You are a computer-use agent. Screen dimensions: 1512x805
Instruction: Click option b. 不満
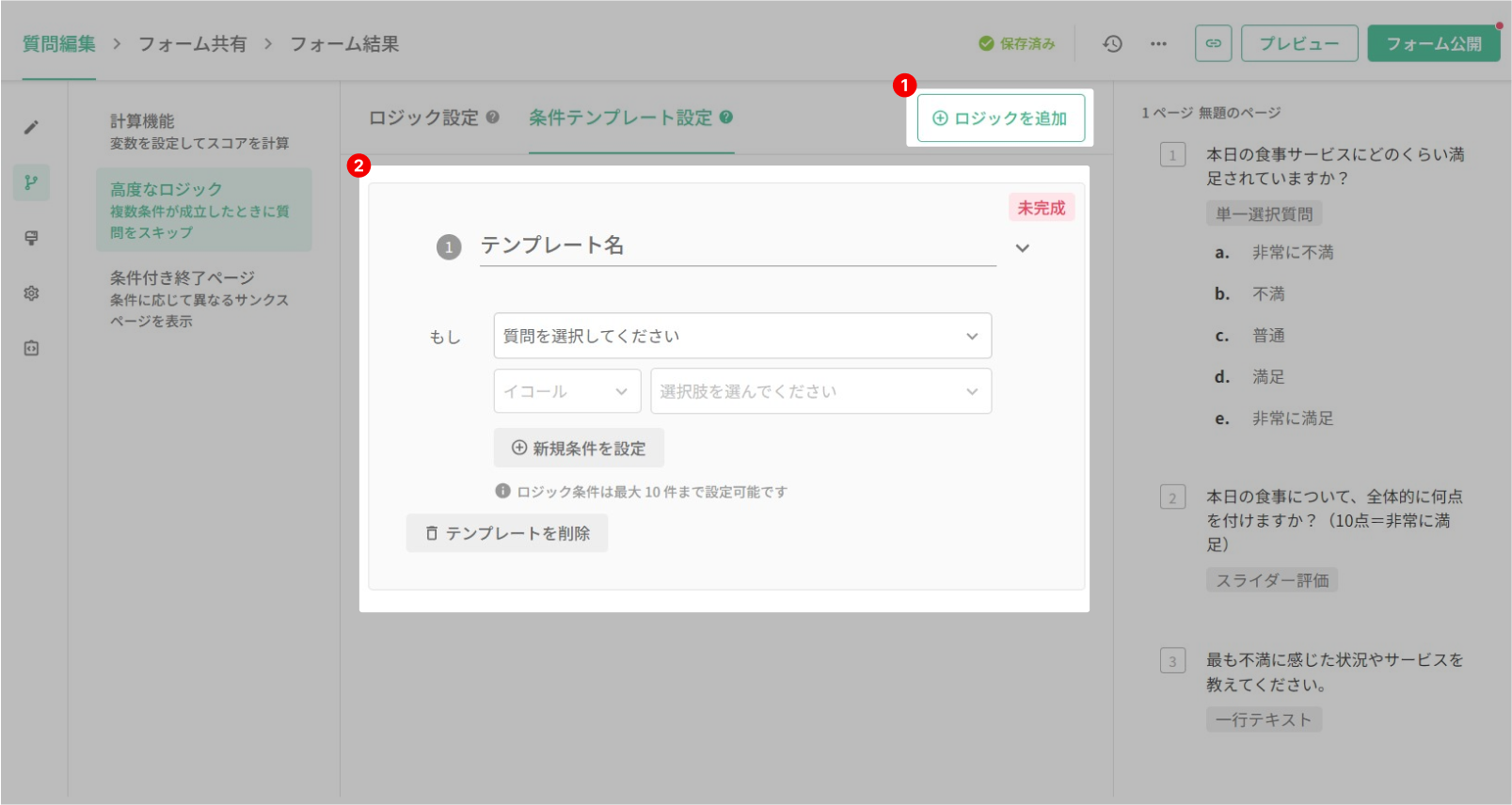[x=1249, y=293]
